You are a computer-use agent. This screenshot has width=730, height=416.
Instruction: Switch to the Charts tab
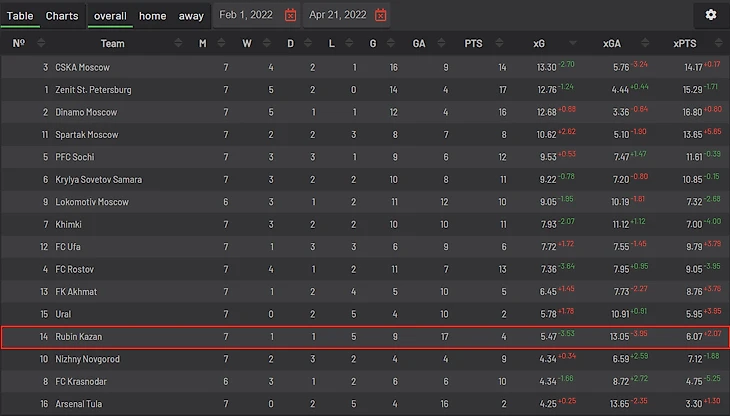point(62,16)
